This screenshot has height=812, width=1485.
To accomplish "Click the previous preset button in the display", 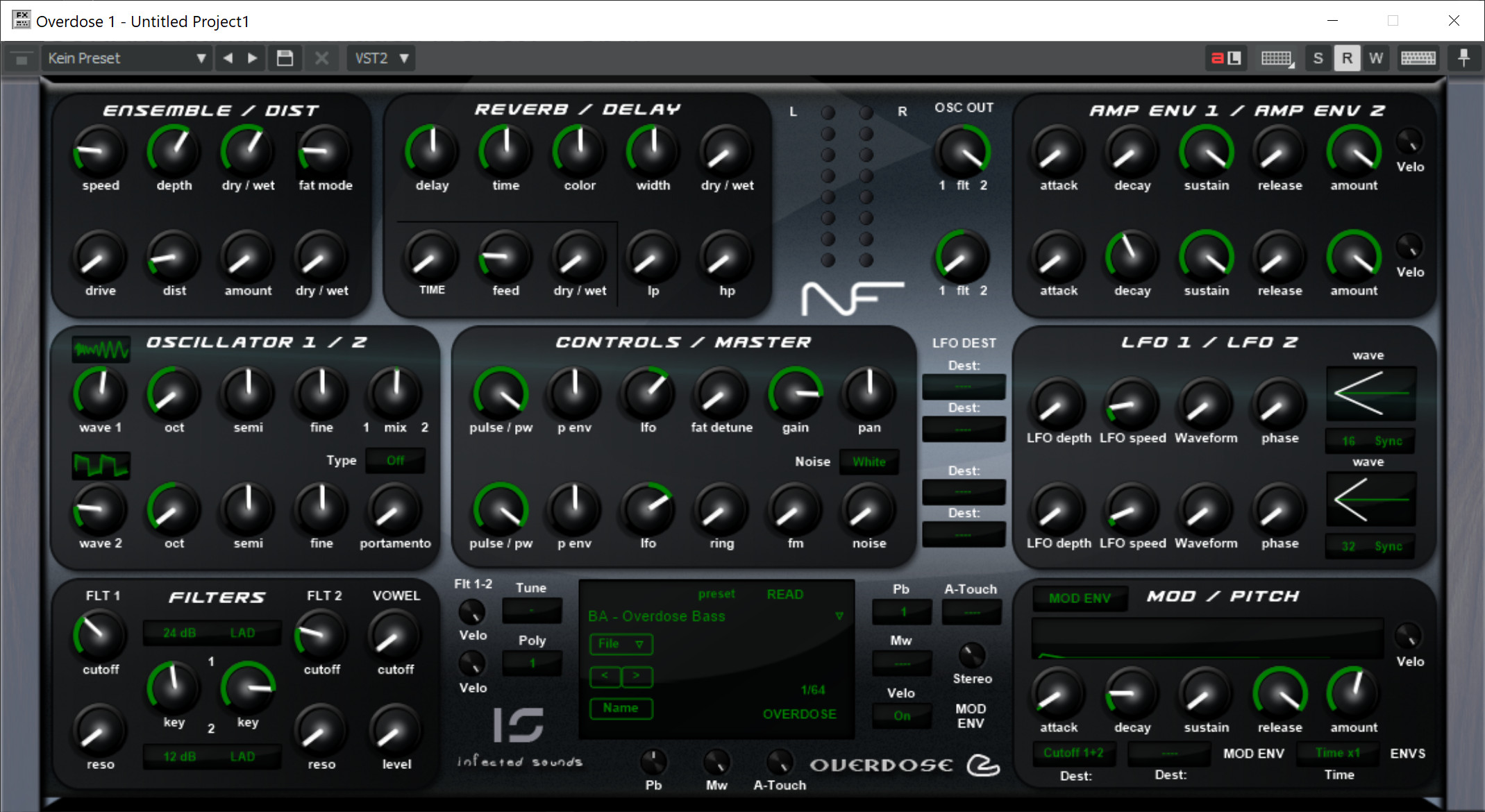I will point(605,676).
